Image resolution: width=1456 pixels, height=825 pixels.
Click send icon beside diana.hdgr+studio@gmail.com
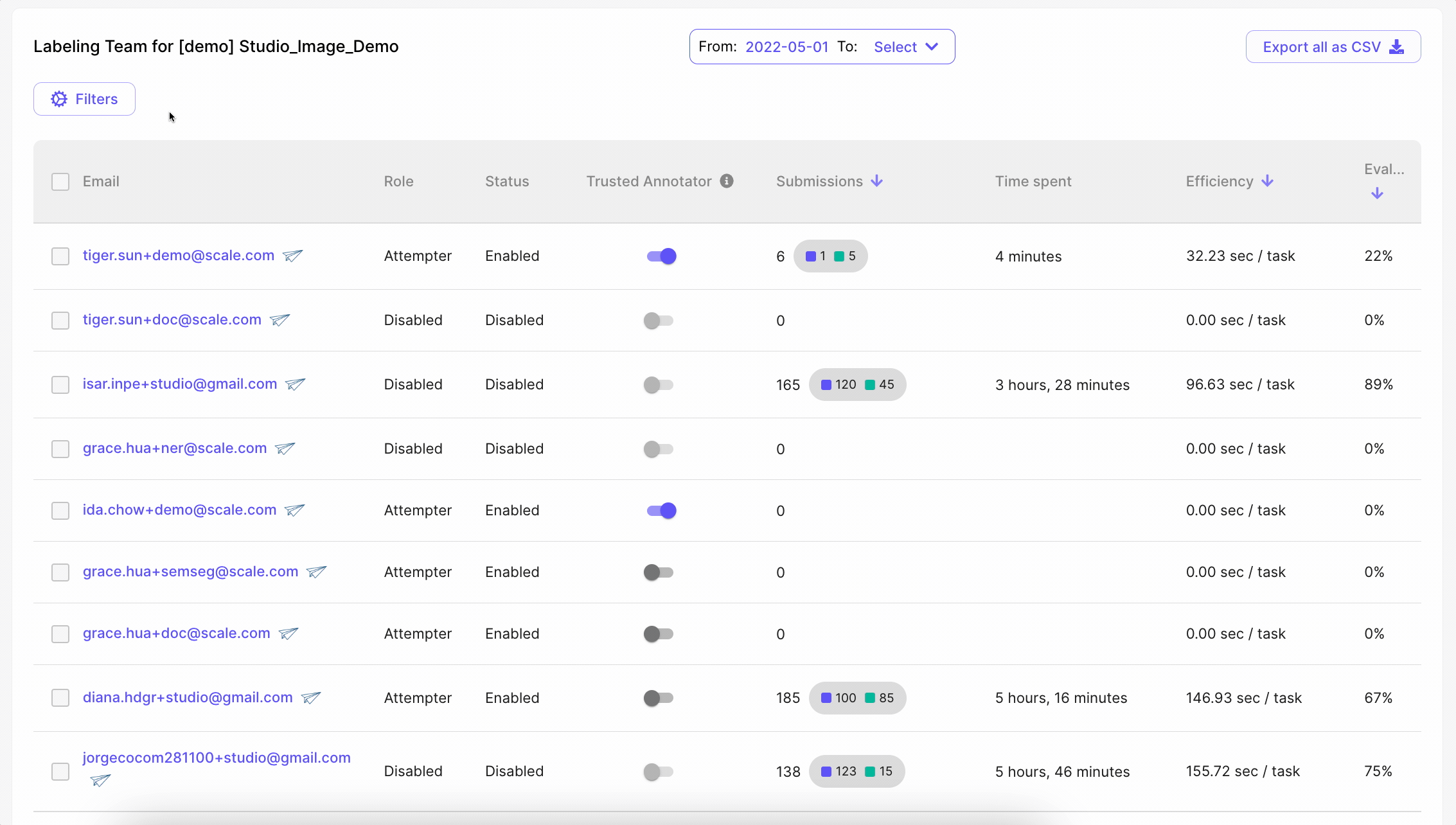311,698
